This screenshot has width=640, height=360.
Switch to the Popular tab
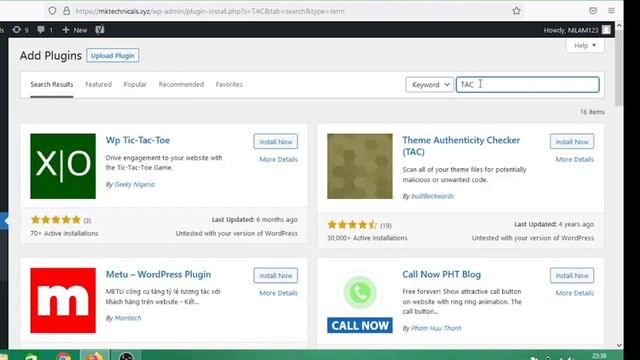pyautogui.click(x=135, y=84)
